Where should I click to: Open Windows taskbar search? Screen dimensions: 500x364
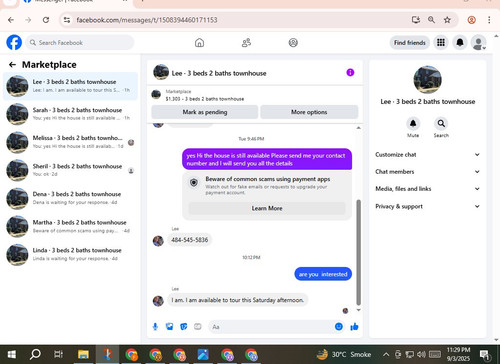[x=35, y=354]
